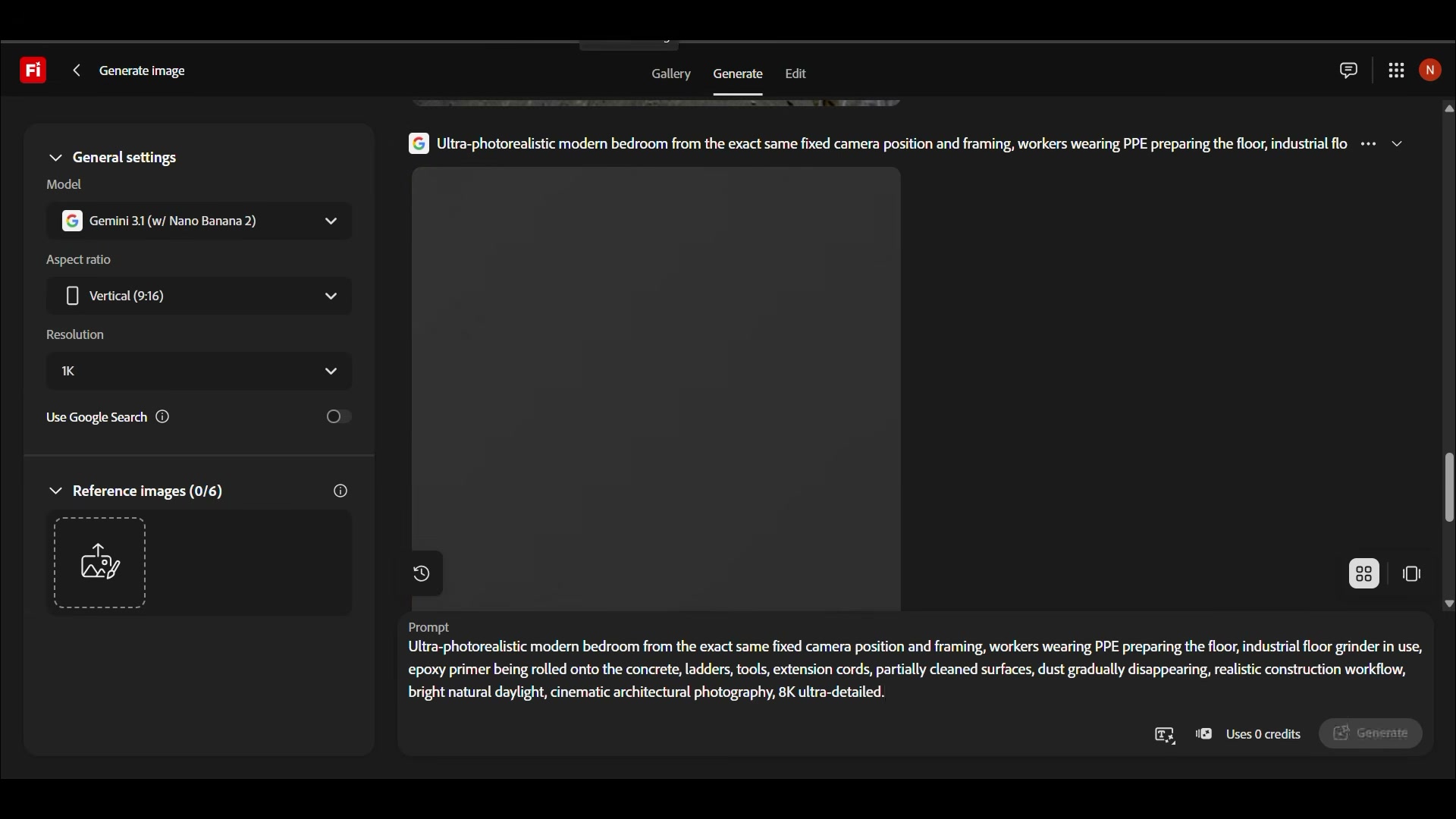The width and height of the screenshot is (1456, 819).
Task: Open the feedback chat icon
Action: tap(1348, 71)
